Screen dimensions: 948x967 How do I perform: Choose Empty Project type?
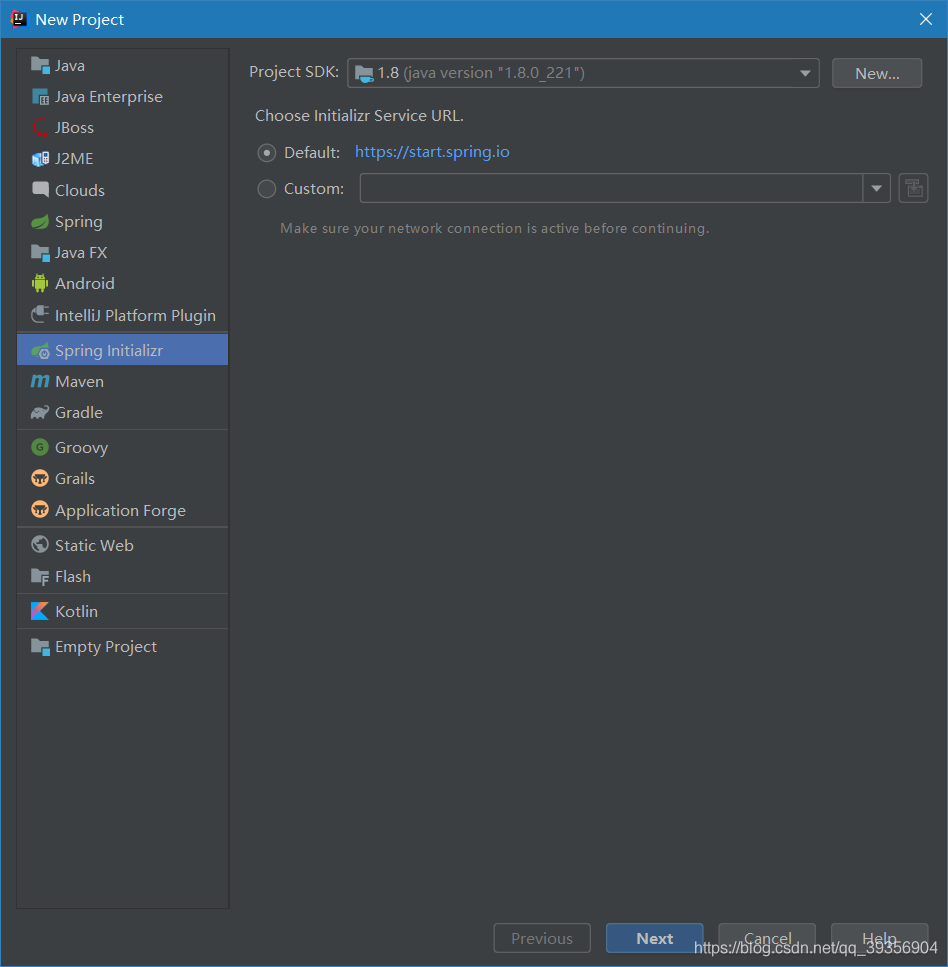tap(123, 646)
